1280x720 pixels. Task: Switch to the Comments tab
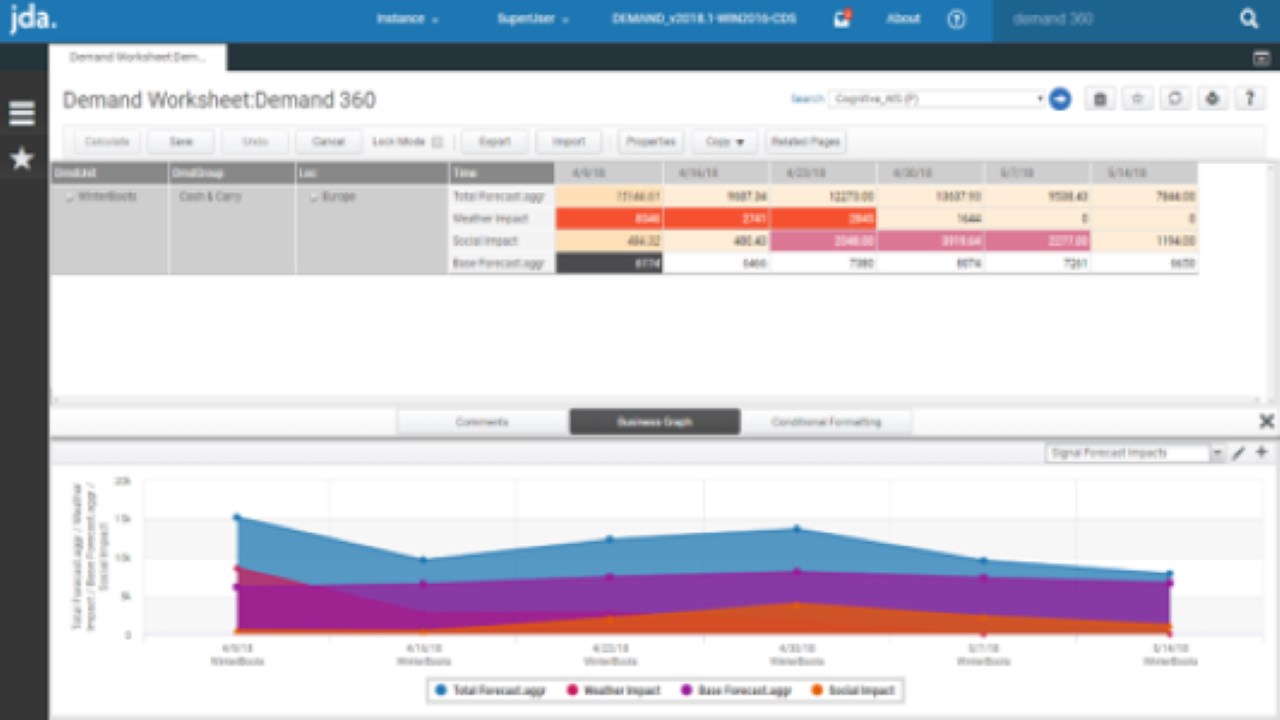(x=482, y=422)
